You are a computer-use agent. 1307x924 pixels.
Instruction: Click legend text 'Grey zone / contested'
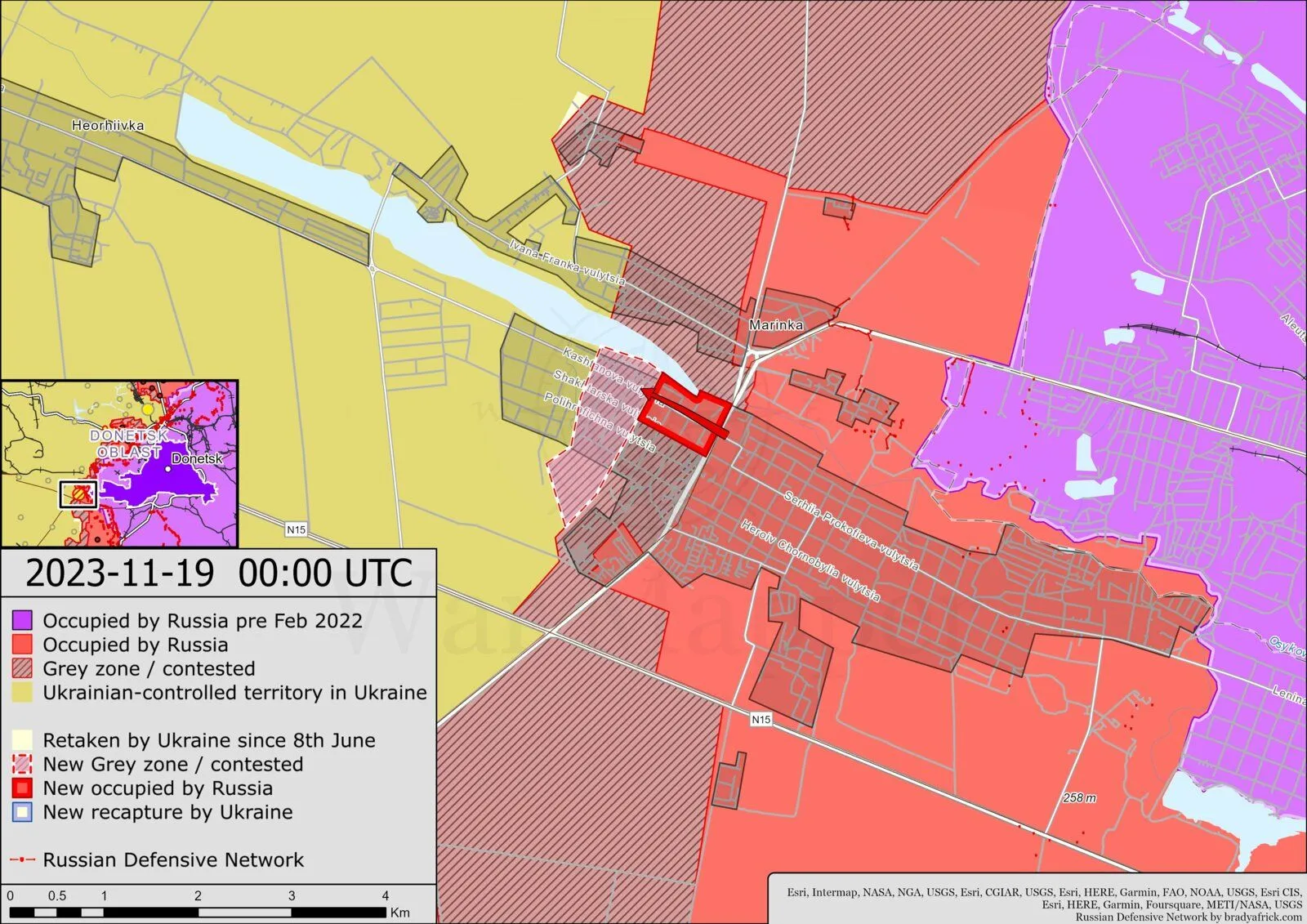coord(149,668)
